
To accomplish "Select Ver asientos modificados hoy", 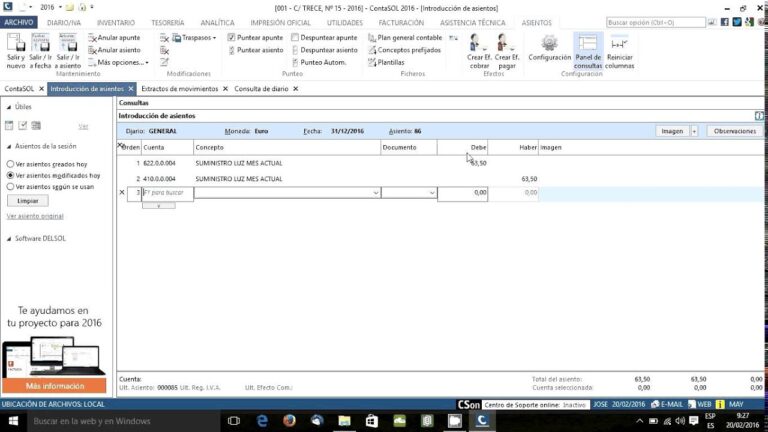I will (x=10, y=175).
